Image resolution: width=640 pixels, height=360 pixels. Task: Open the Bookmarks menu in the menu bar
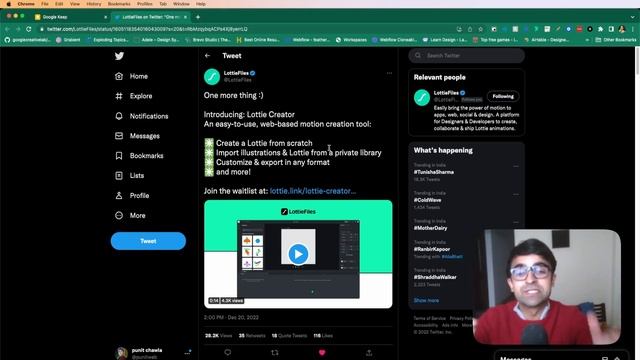[119, 4]
